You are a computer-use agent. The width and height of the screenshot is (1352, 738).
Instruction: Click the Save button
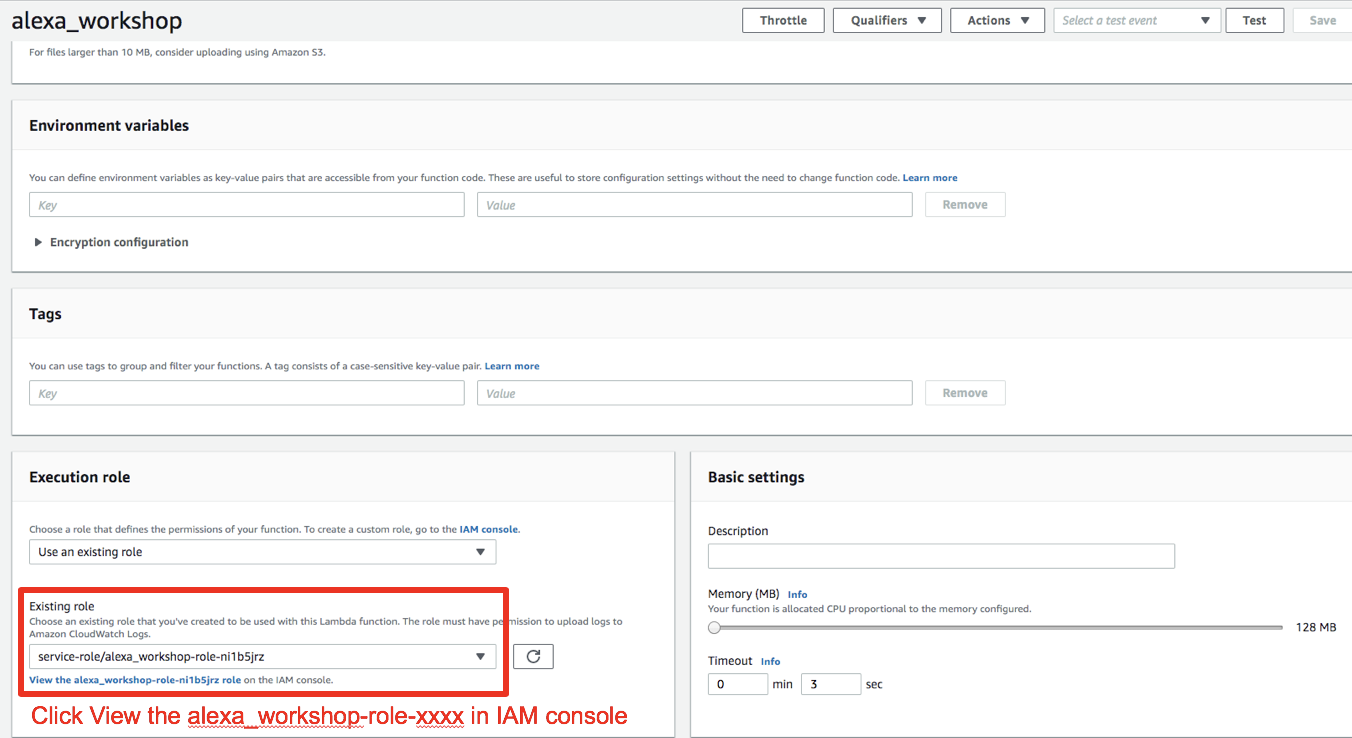tap(1322, 20)
